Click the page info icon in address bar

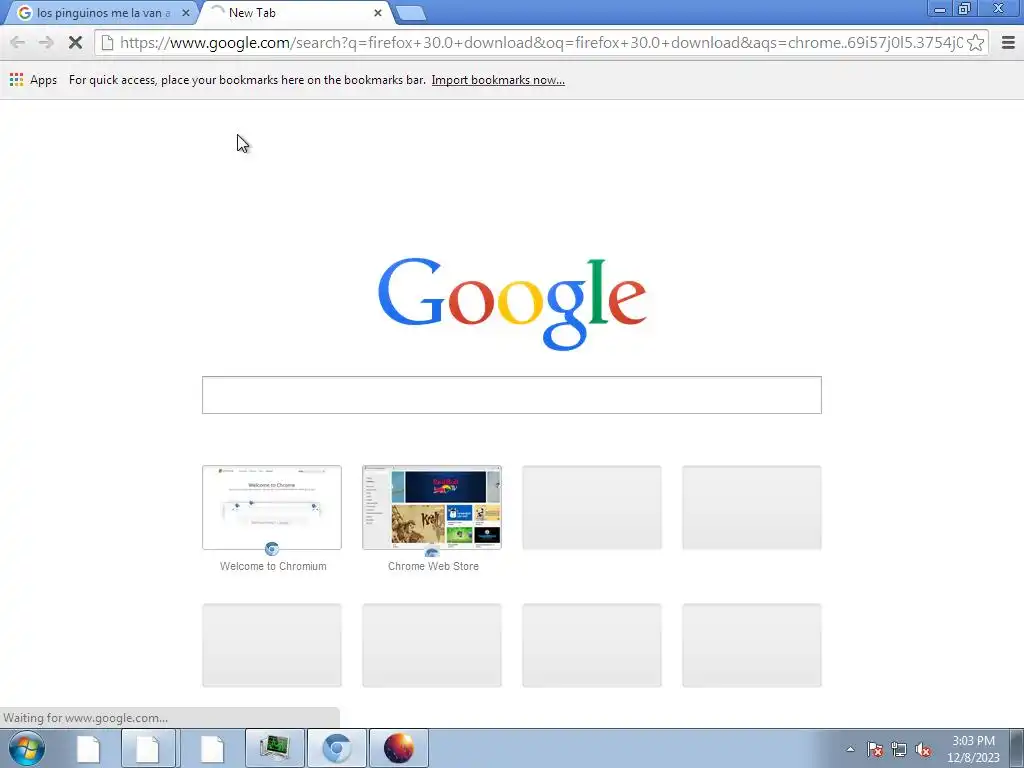click(108, 43)
